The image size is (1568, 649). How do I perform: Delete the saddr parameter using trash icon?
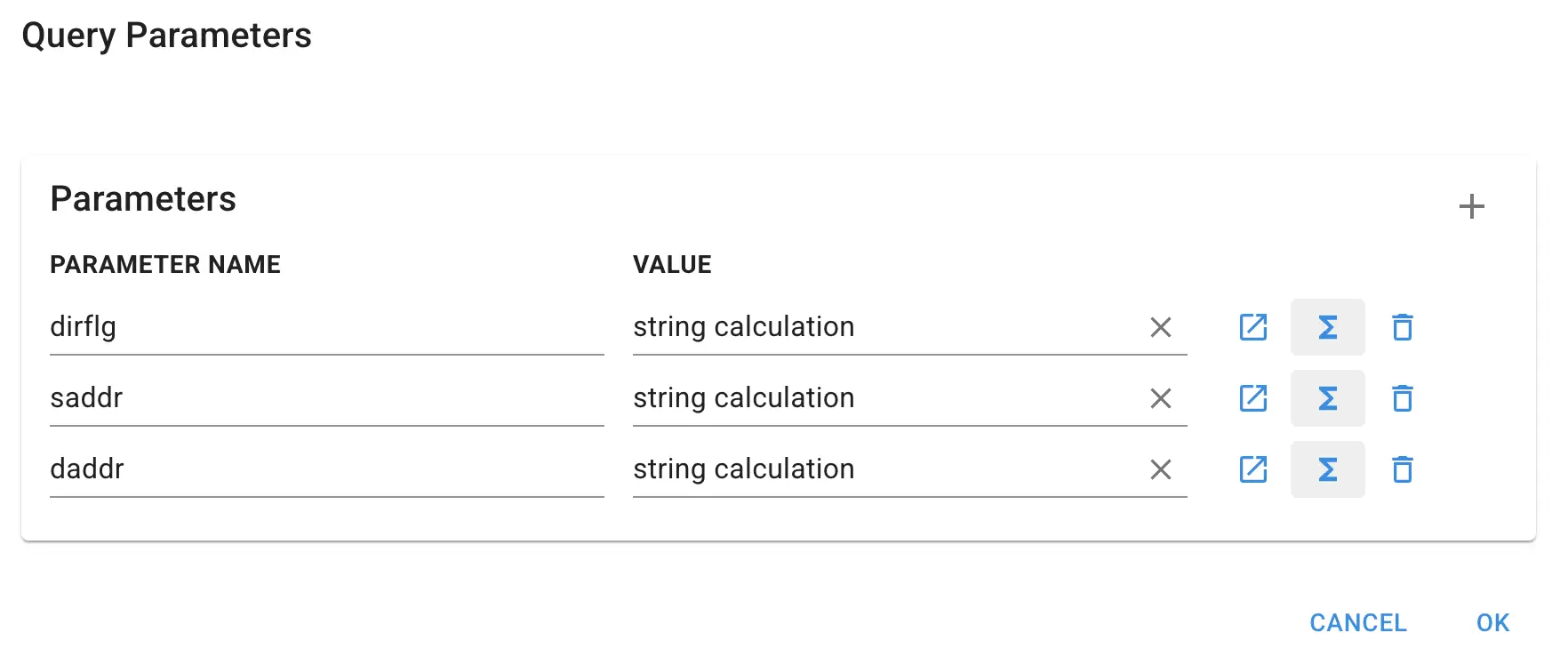[1402, 398]
